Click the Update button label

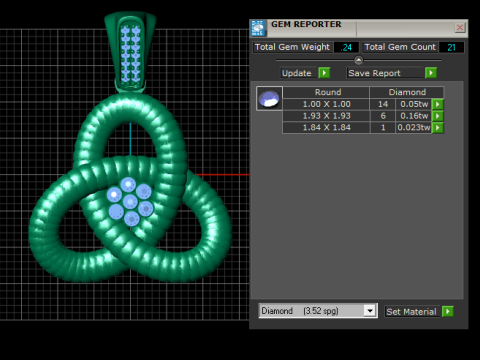(x=297, y=73)
